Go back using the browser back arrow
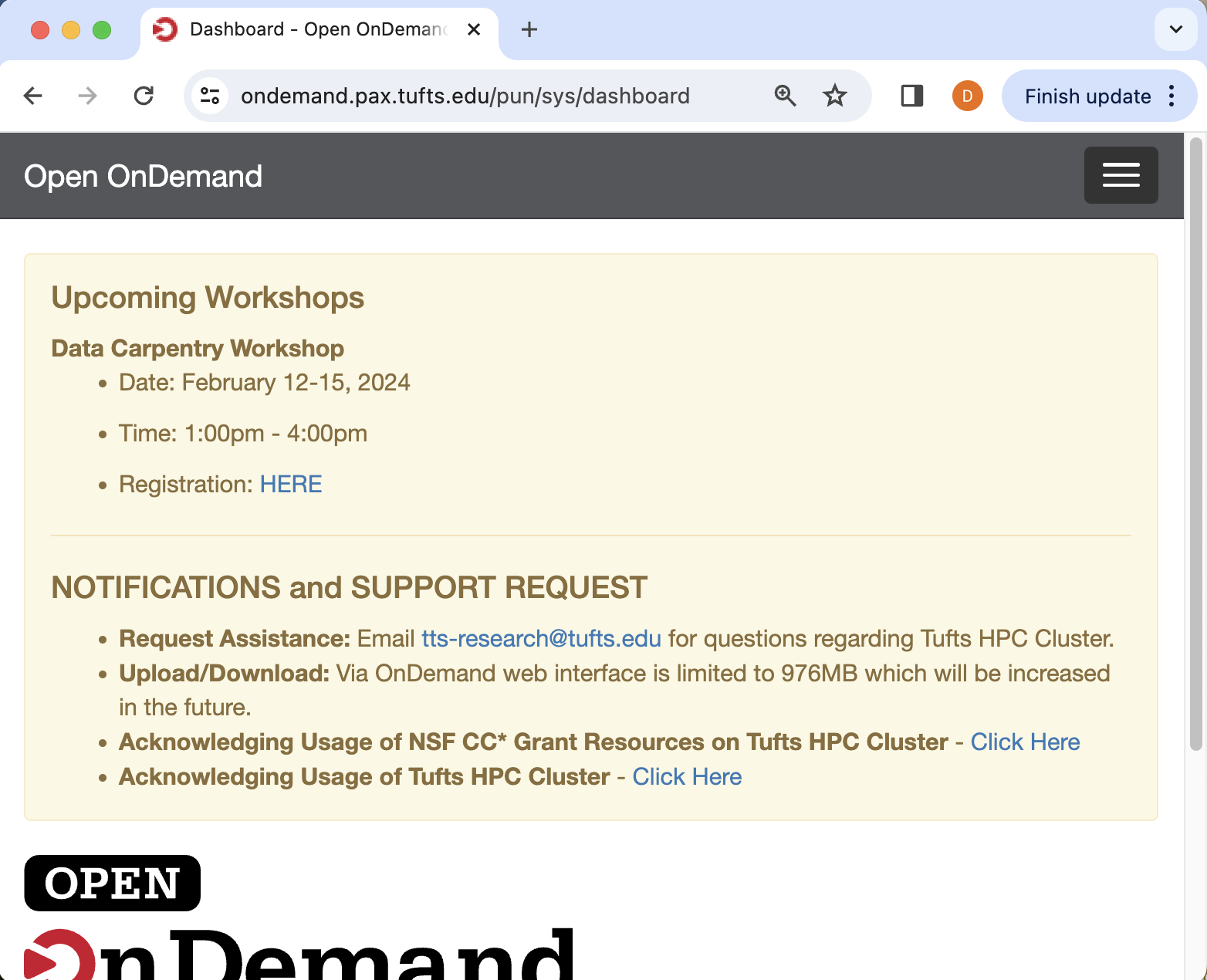The height and width of the screenshot is (980, 1207). [x=33, y=96]
